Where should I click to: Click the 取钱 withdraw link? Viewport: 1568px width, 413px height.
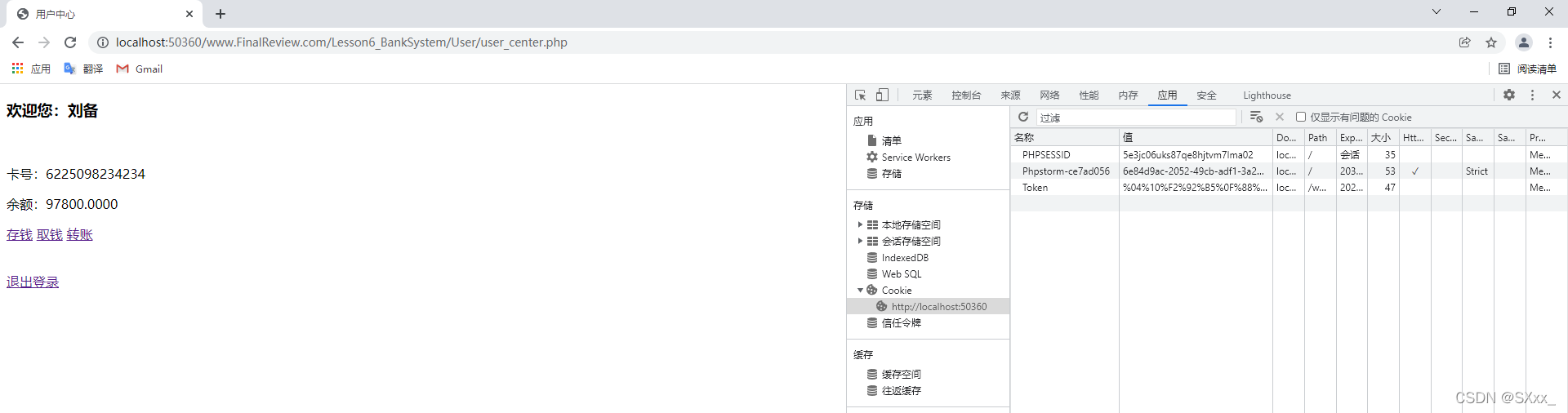[50, 234]
